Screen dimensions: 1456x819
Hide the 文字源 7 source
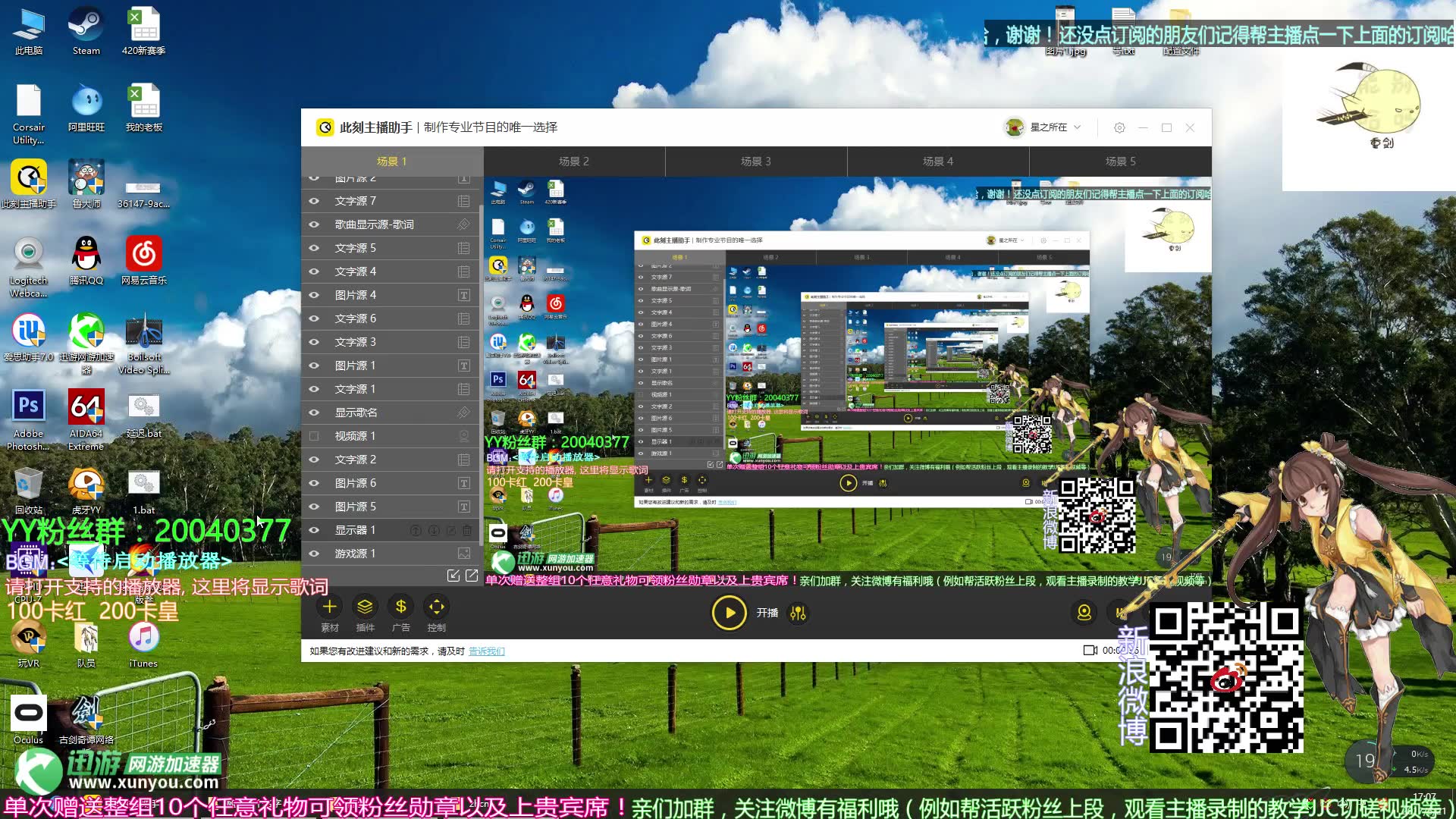point(314,202)
